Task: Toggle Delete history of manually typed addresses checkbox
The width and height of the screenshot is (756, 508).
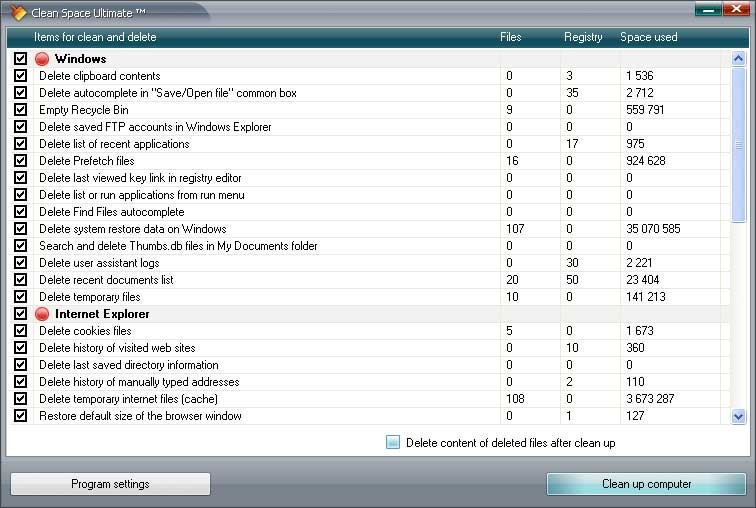Action: click(x=20, y=382)
